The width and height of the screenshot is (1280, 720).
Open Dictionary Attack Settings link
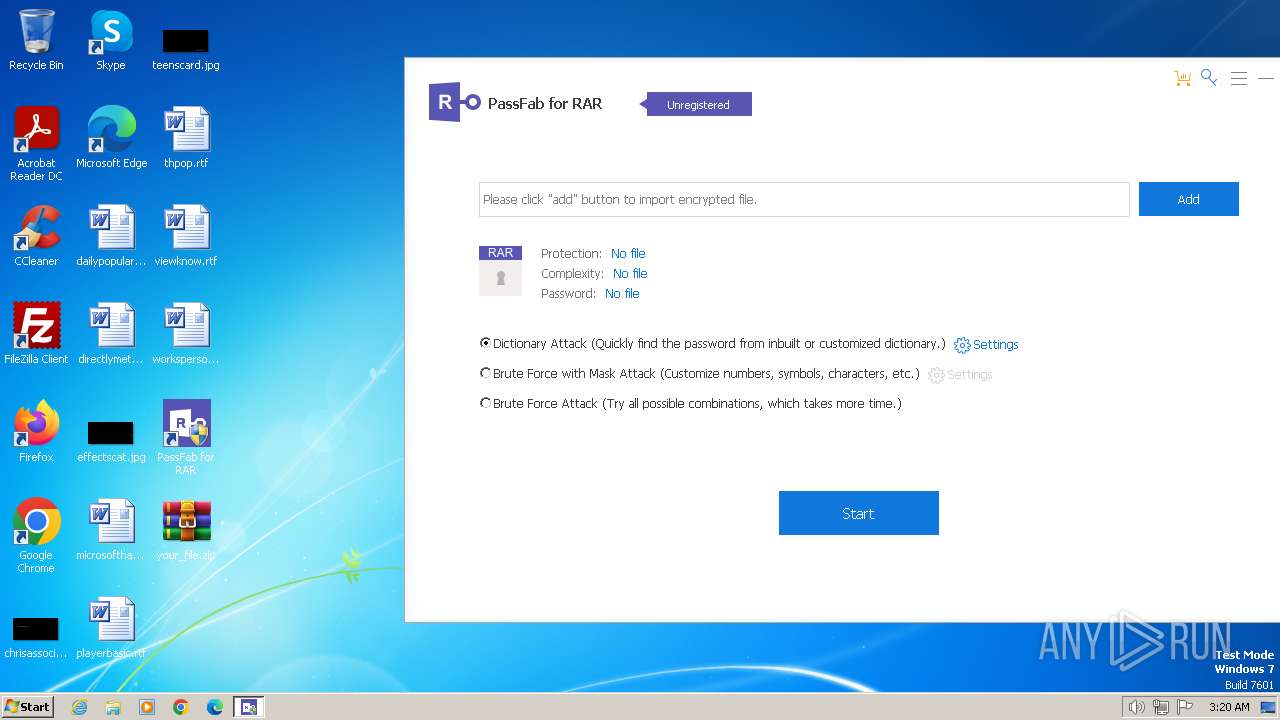click(986, 344)
